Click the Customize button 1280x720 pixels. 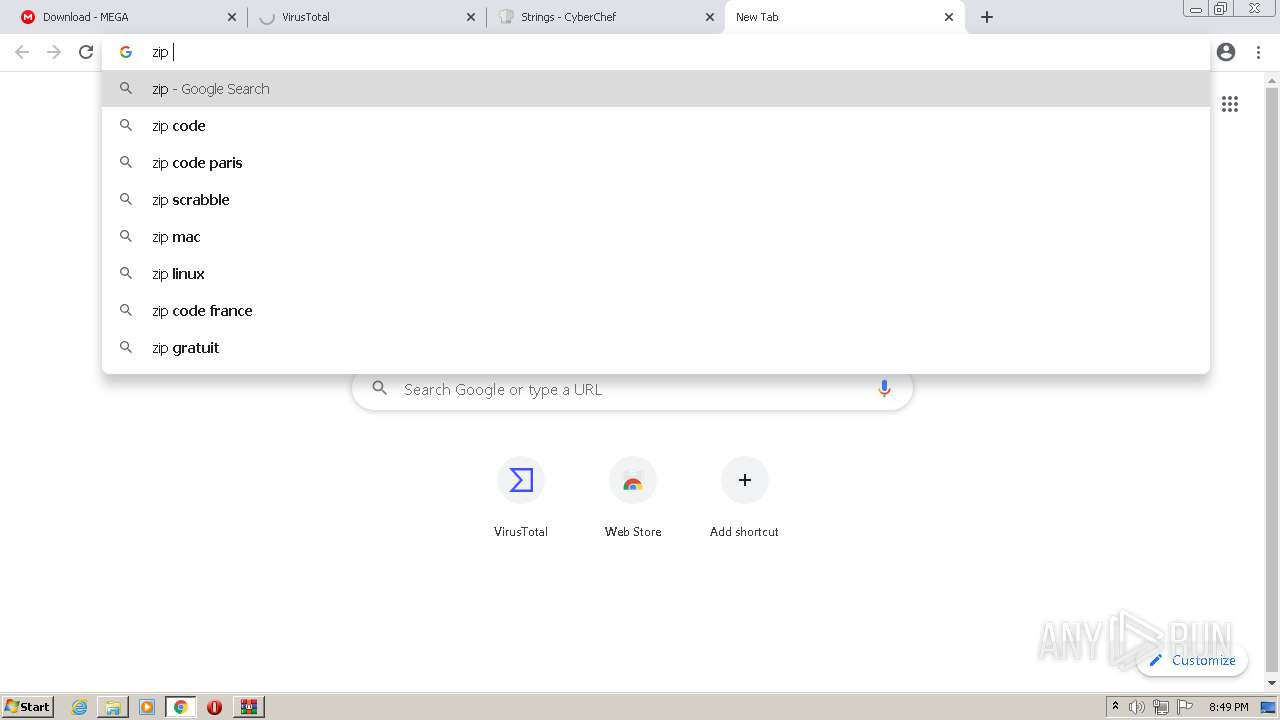click(x=1192, y=660)
